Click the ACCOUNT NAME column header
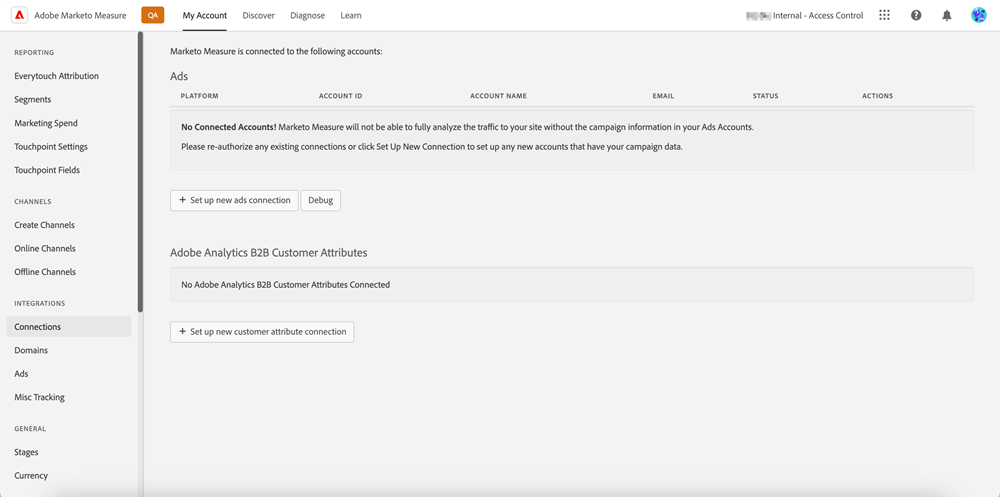 click(498, 96)
